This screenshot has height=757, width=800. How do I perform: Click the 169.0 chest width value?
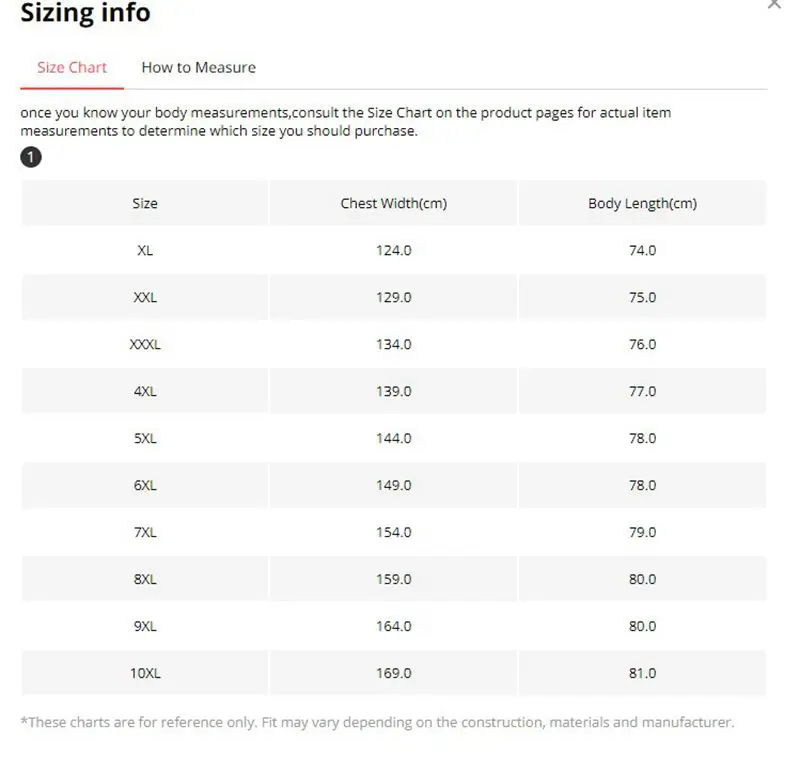(393, 673)
